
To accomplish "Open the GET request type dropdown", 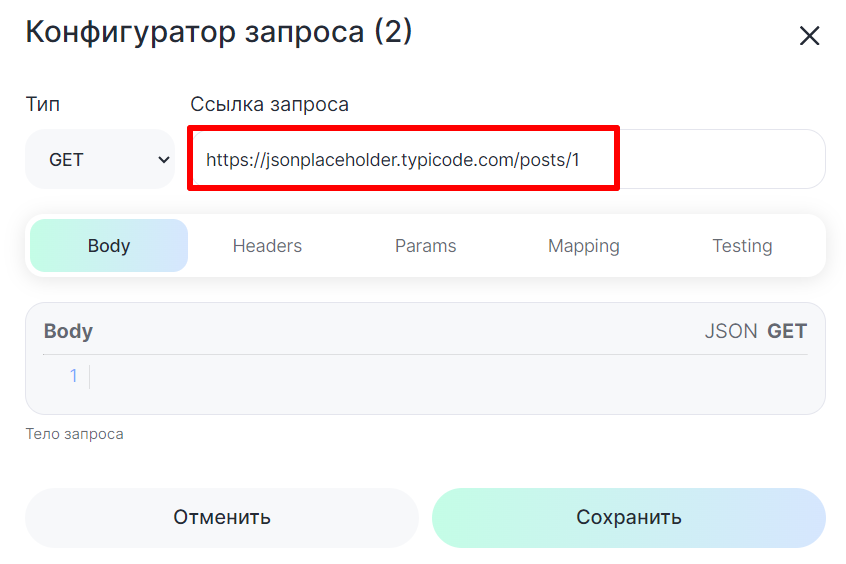I will tap(100, 159).
